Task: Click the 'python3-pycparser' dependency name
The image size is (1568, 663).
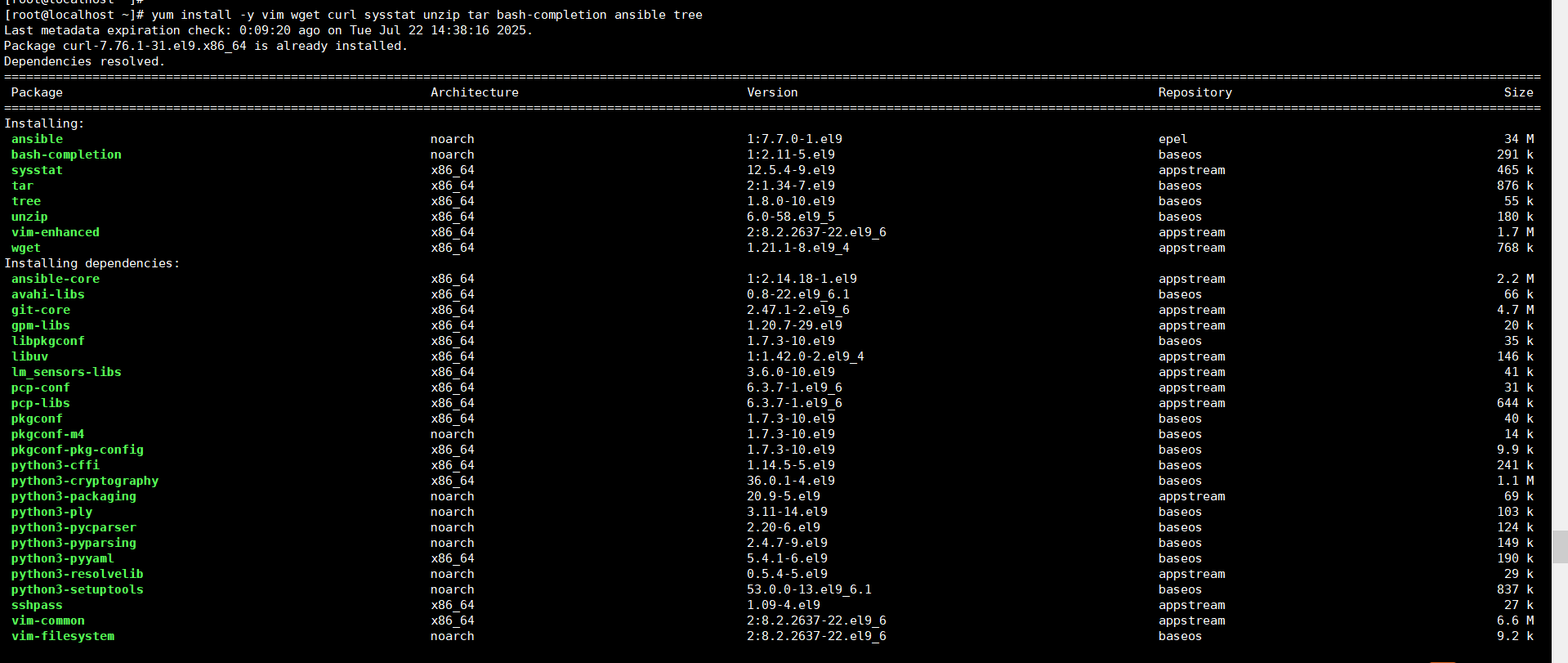Action: coord(74,527)
